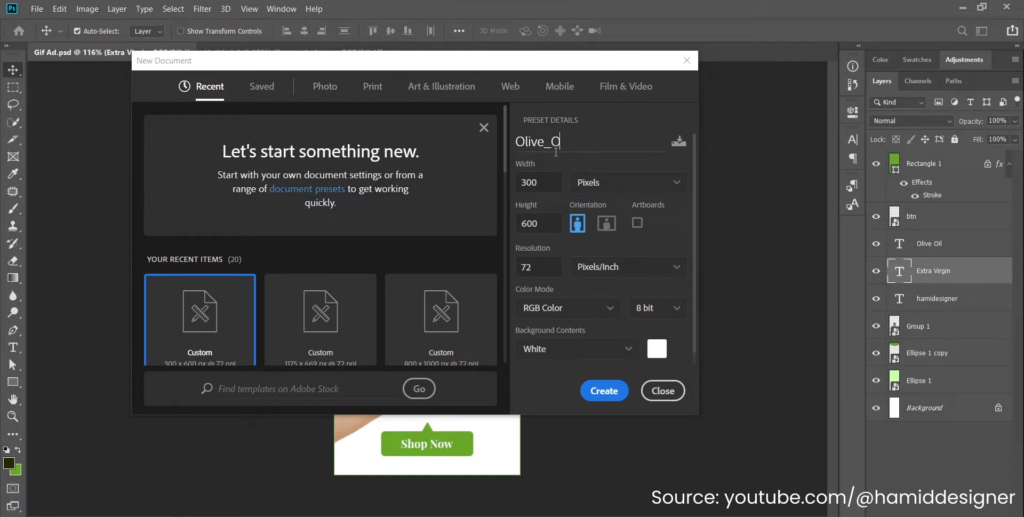Open Background Contents White dropdown
The height and width of the screenshot is (517, 1024).
tap(577, 349)
